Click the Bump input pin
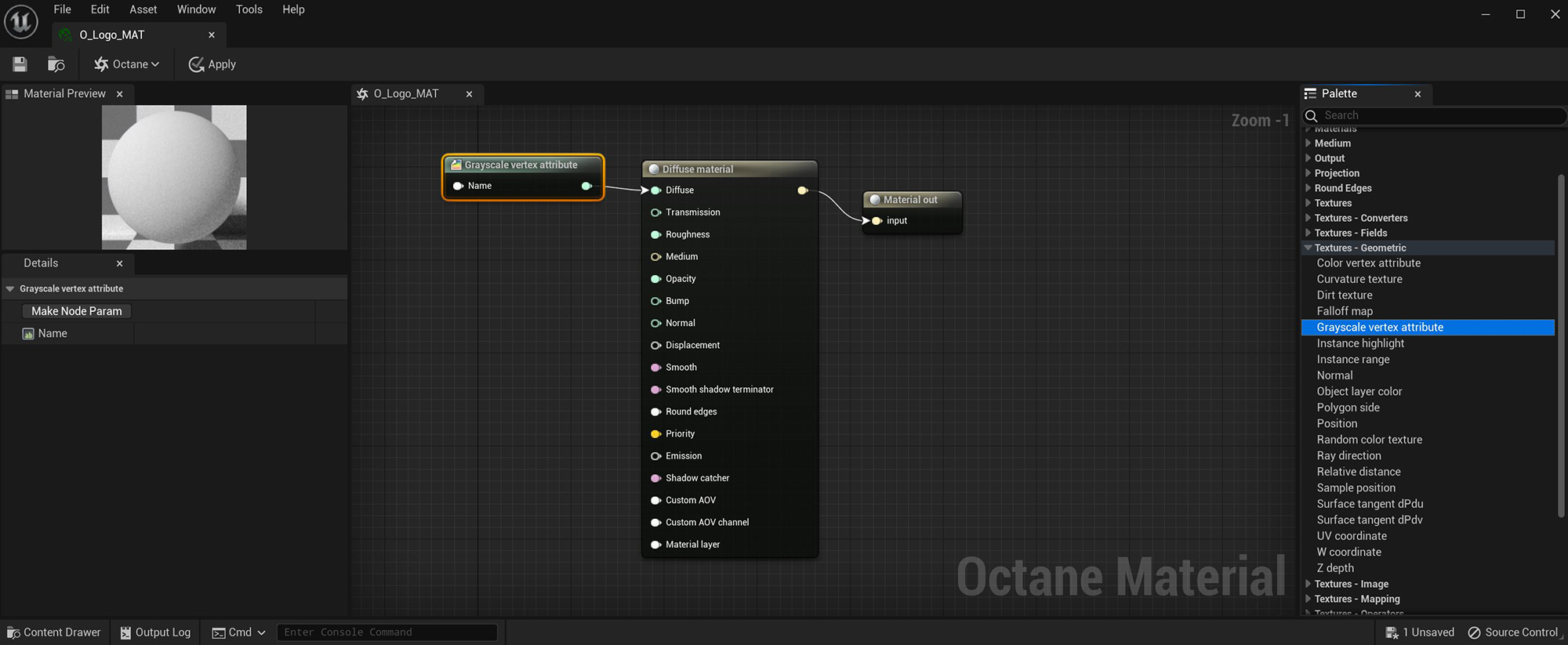 point(656,301)
